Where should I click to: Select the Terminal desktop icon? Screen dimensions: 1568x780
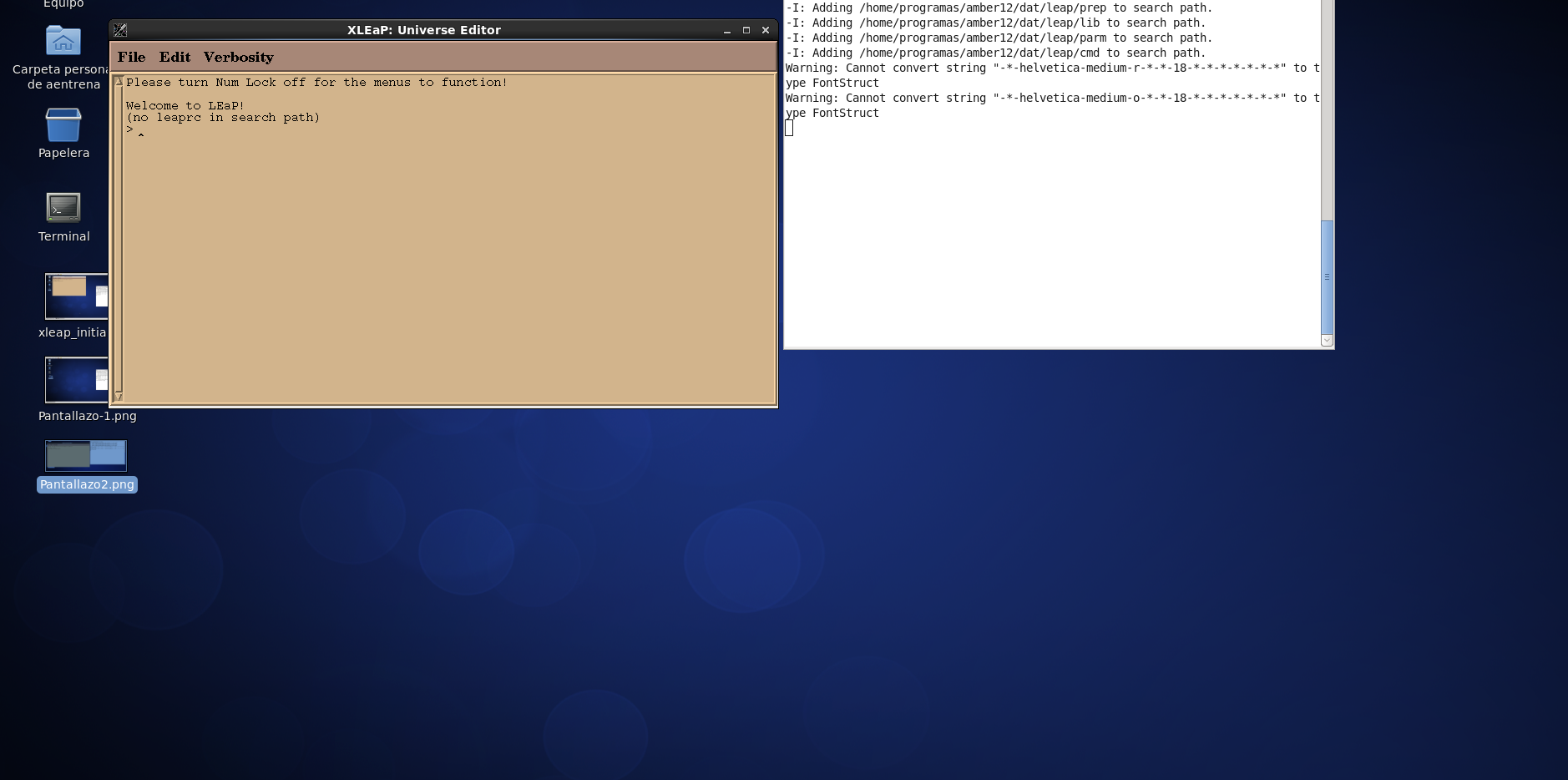point(63,208)
